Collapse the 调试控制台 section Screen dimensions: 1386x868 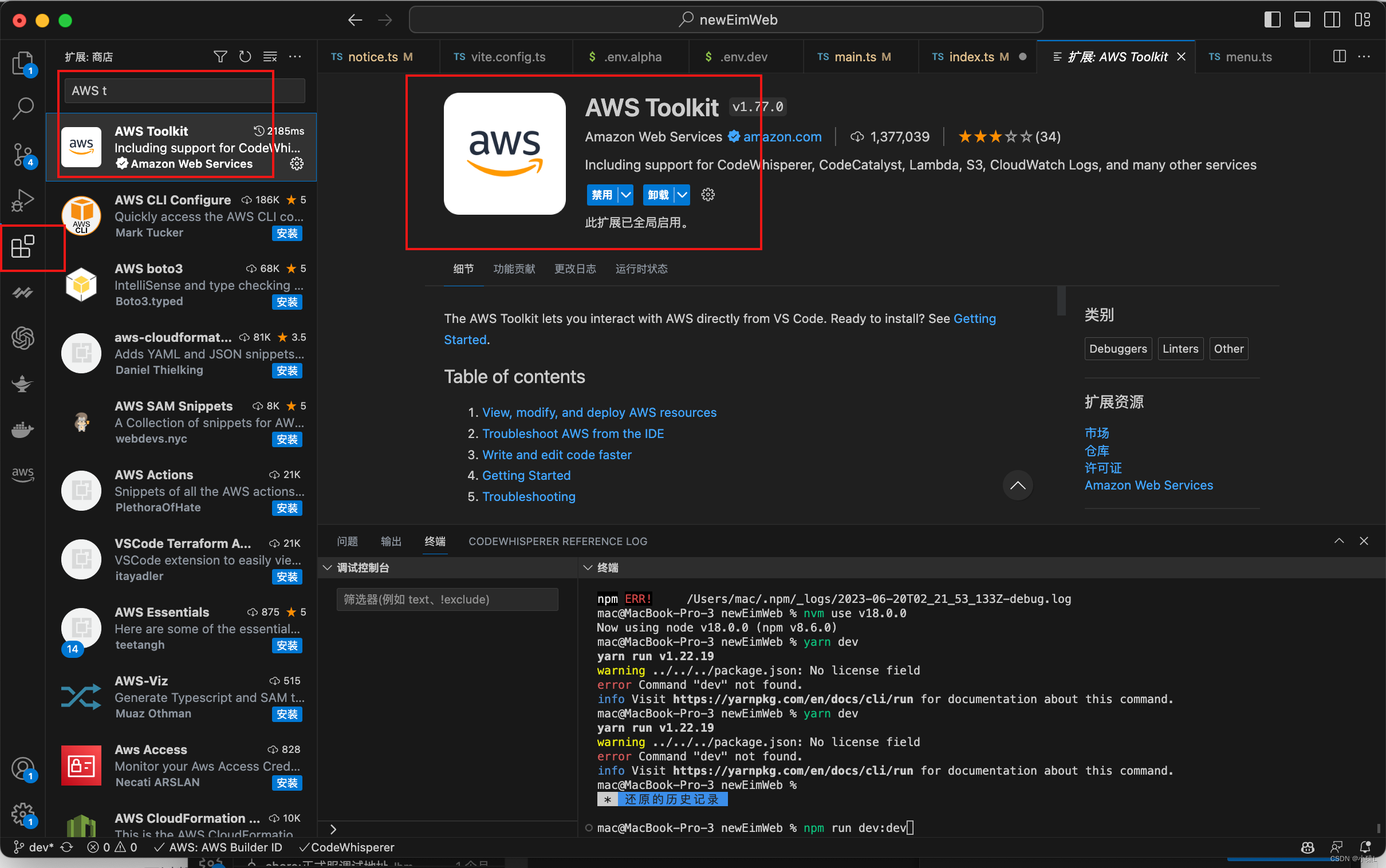point(326,567)
